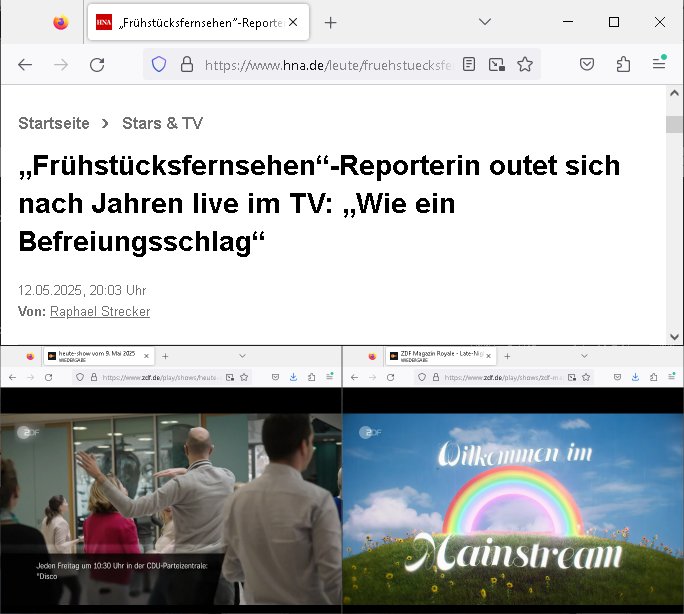Save HNA article to Pocket
This screenshot has height=614, width=684.
(588, 65)
